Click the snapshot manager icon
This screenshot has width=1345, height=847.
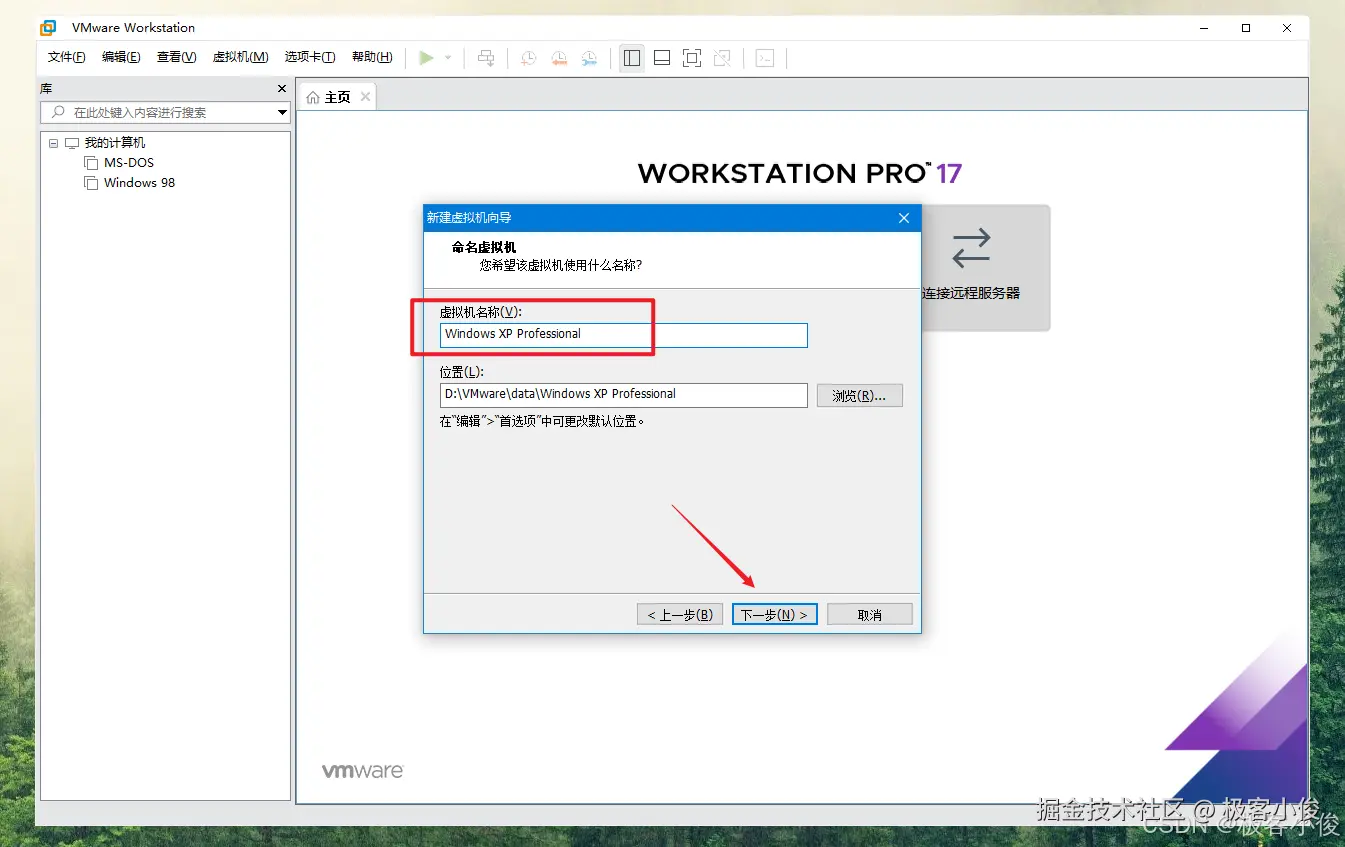pyautogui.click(x=590, y=58)
